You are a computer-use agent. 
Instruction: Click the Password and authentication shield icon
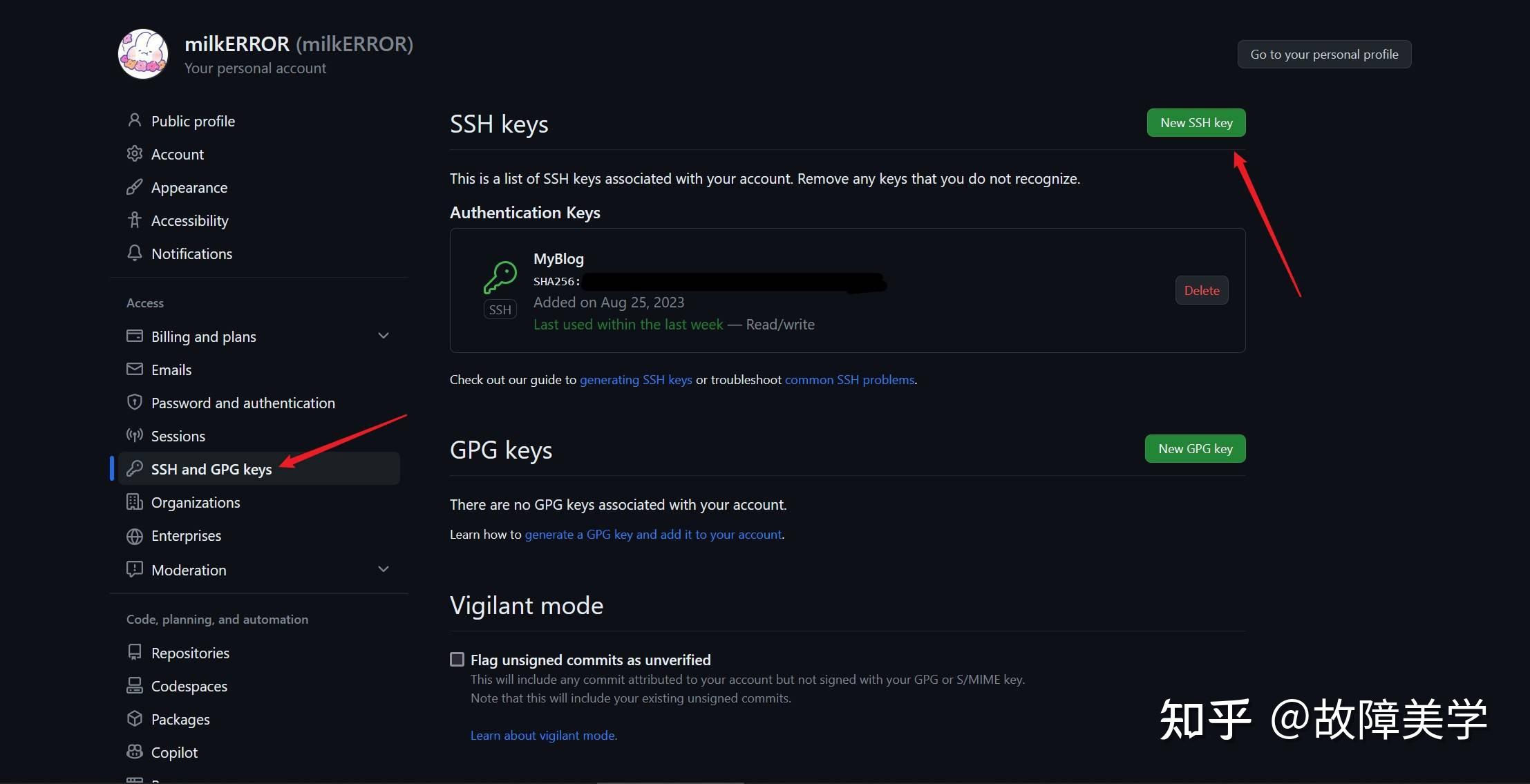(135, 403)
